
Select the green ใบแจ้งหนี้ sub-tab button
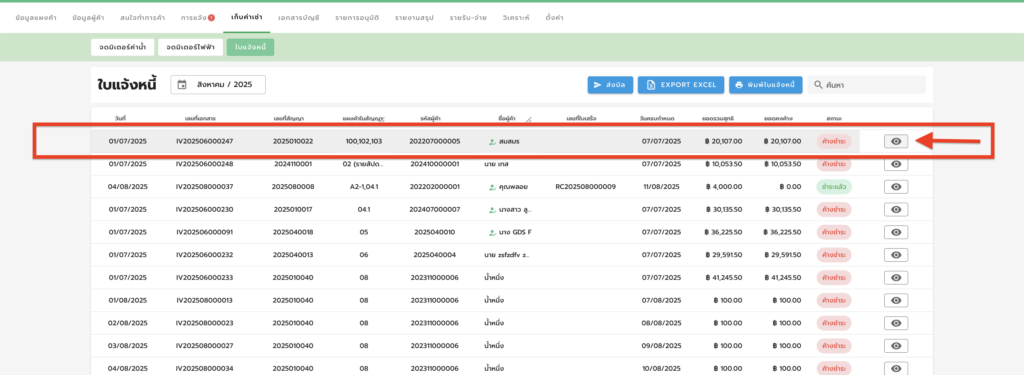250,48
